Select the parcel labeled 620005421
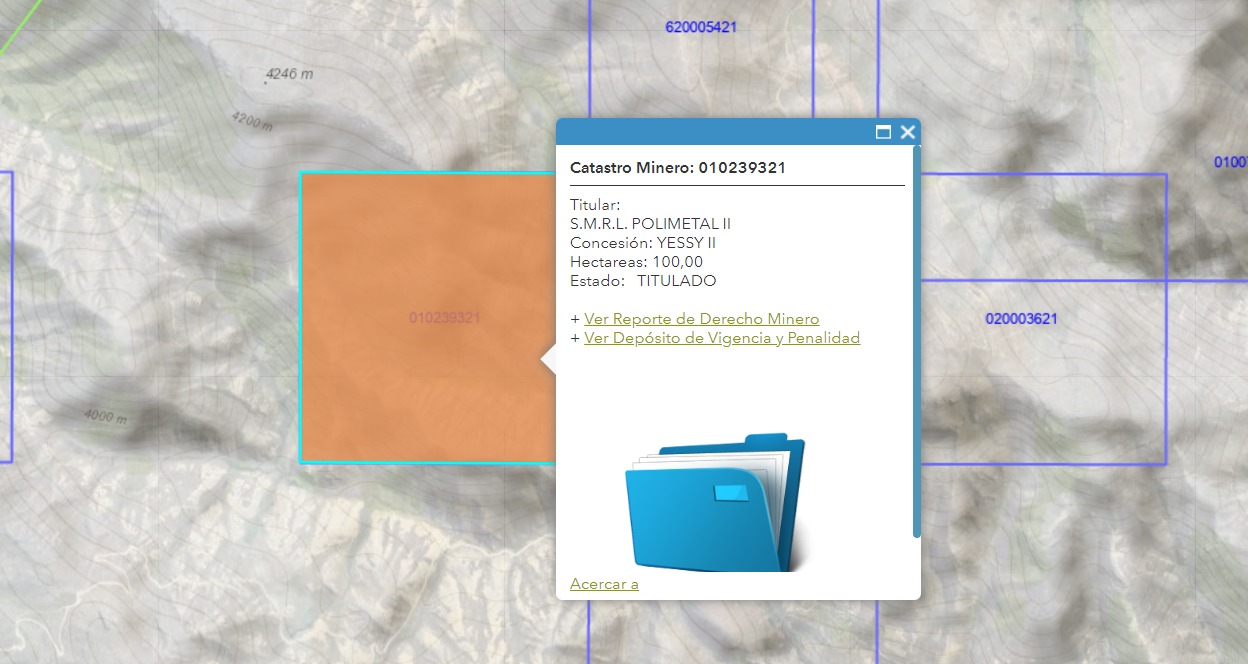Screen dimensions: 1248x664 701,27
